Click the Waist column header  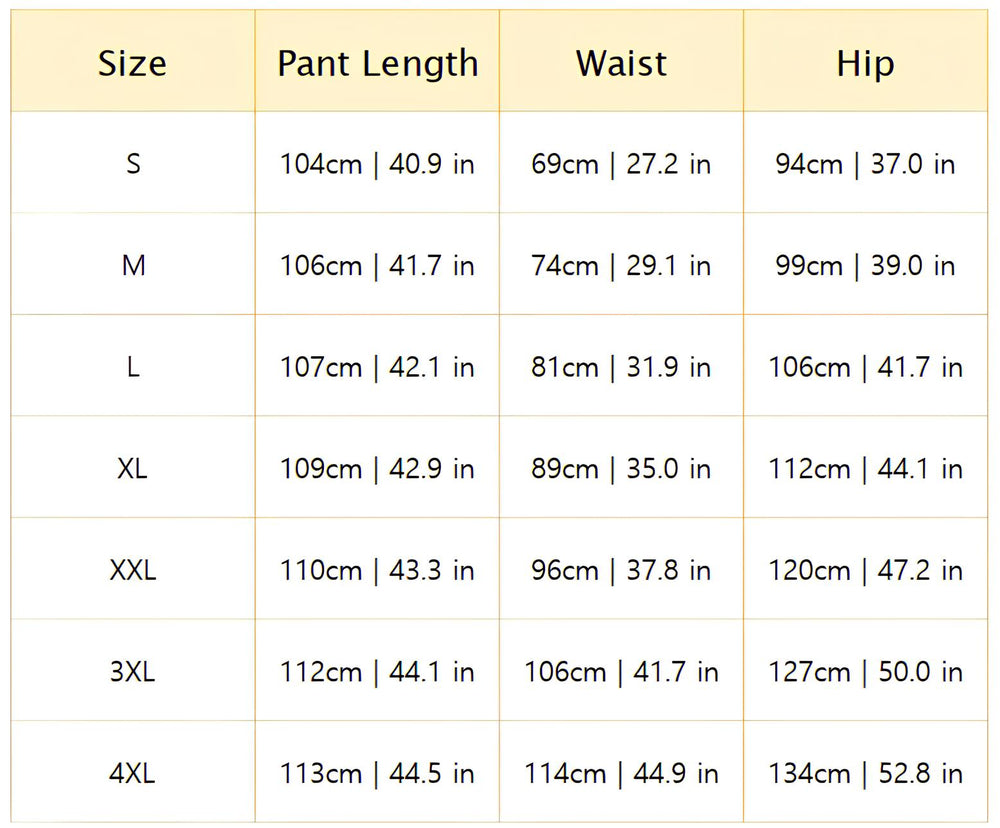coord(621,64)
